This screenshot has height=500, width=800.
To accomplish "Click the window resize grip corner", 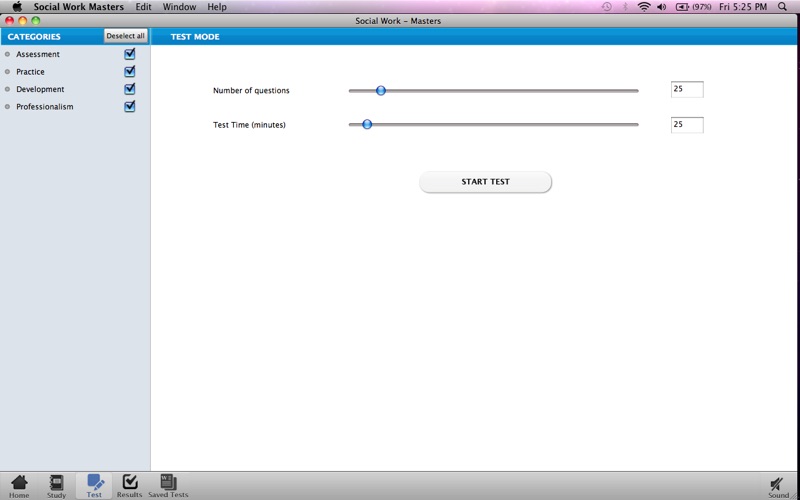I will pos(794,494).
